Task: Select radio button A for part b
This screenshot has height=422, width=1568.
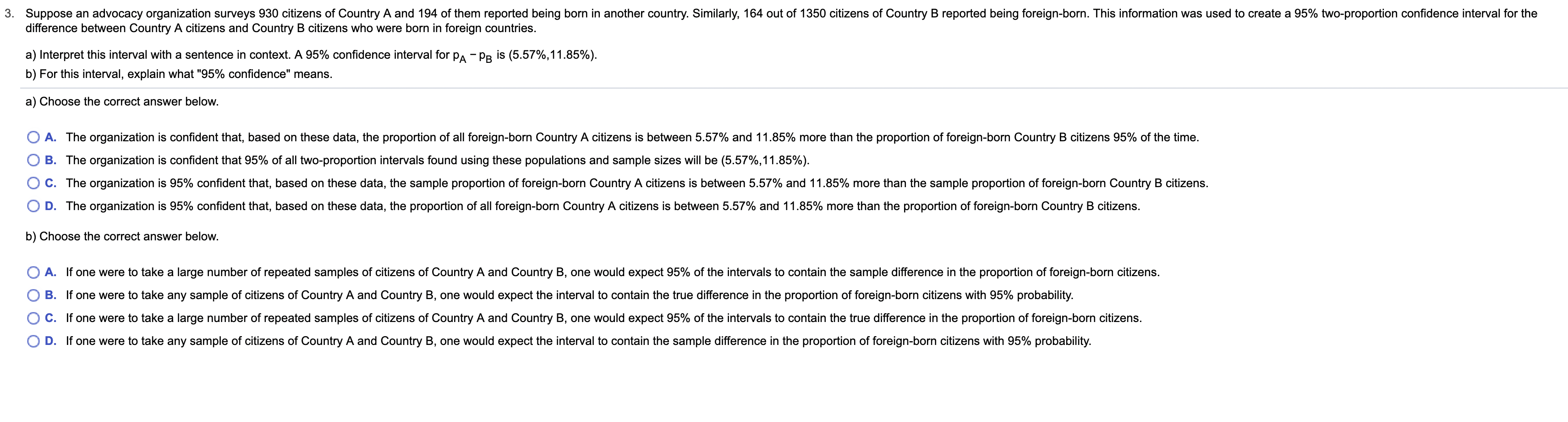Action: click(x=33, y=272)
